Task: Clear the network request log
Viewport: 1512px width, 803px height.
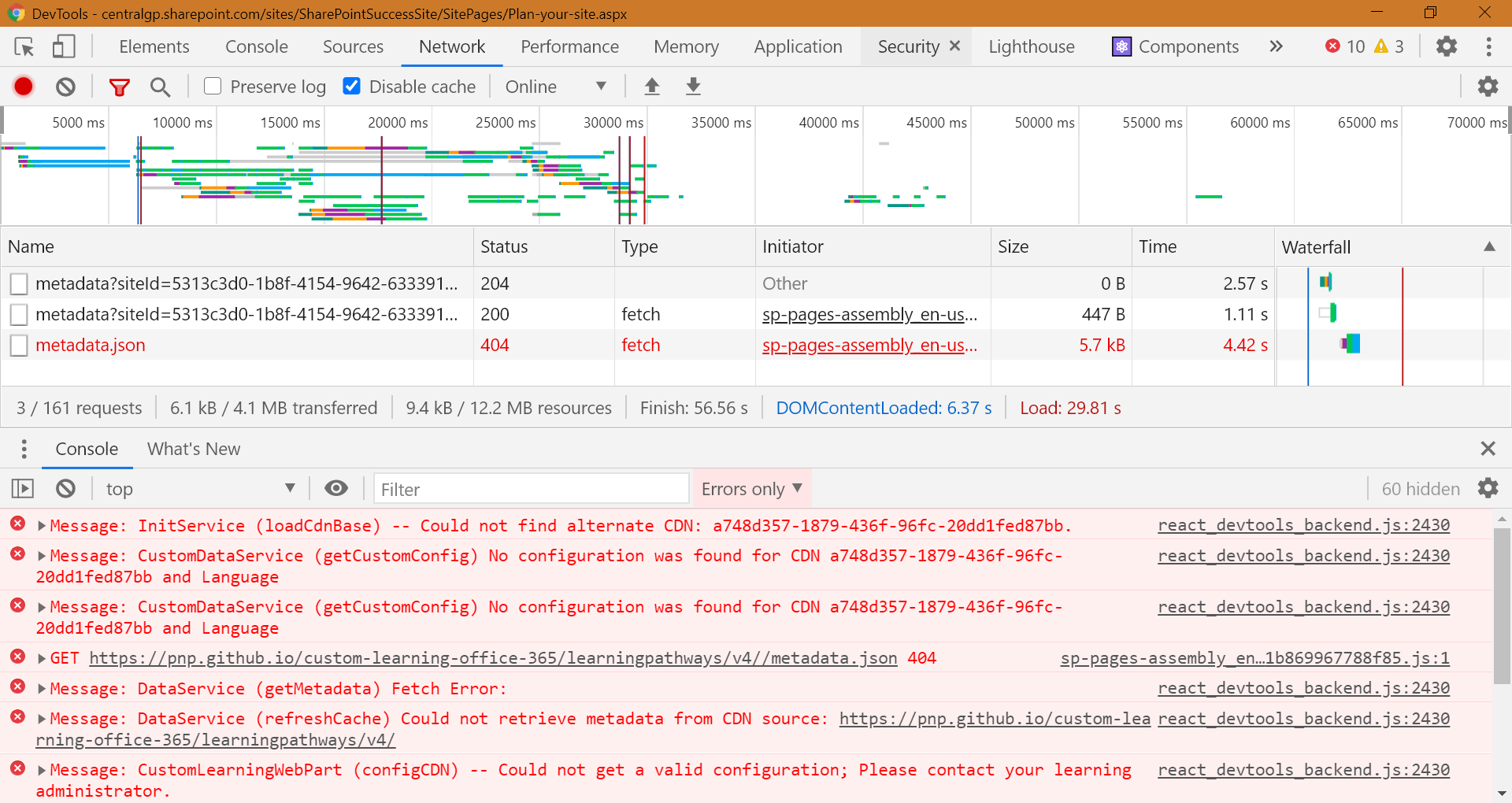Action: coord(65,87)
